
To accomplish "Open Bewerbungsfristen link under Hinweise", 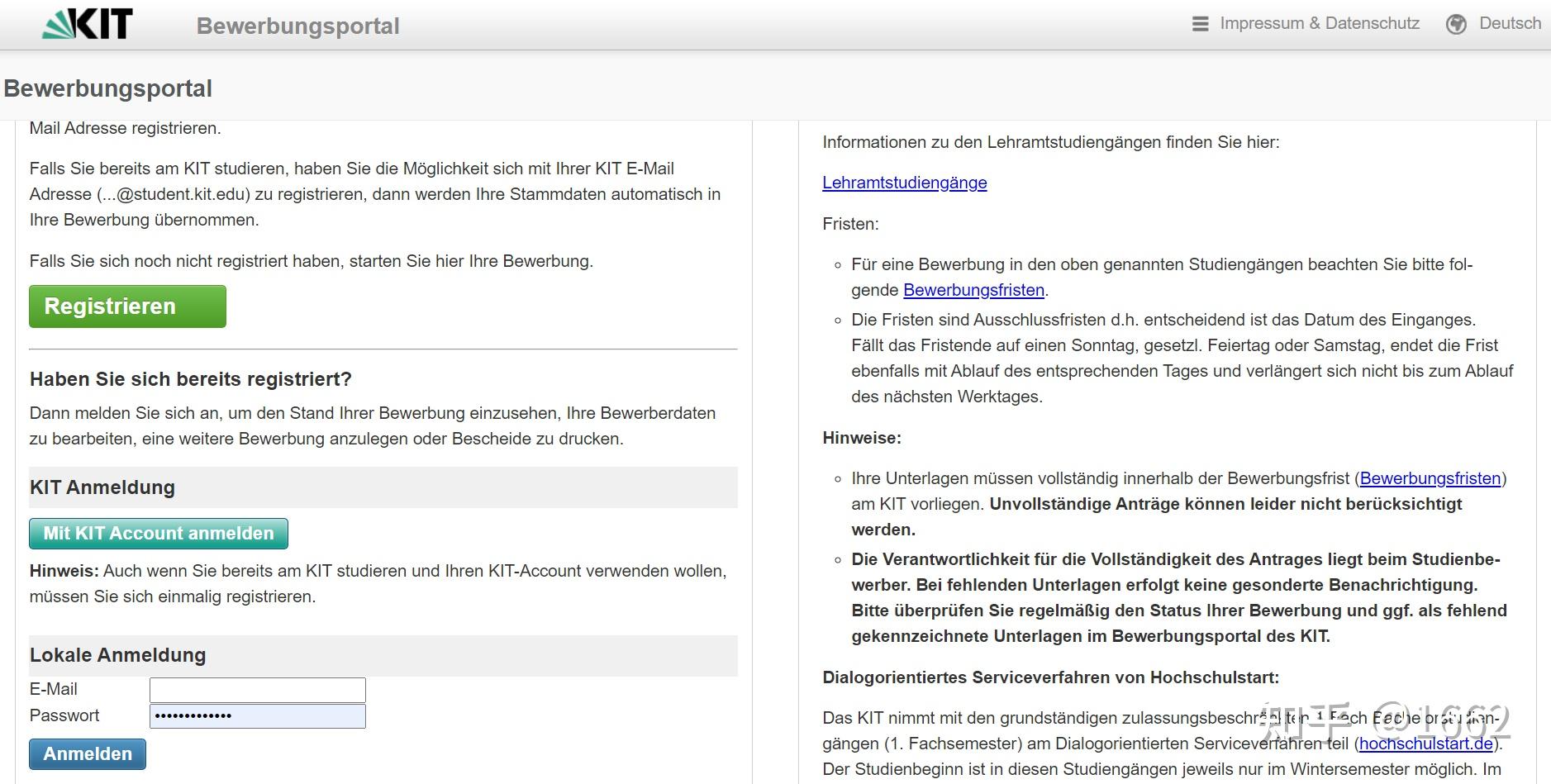I will (1430, 478).
